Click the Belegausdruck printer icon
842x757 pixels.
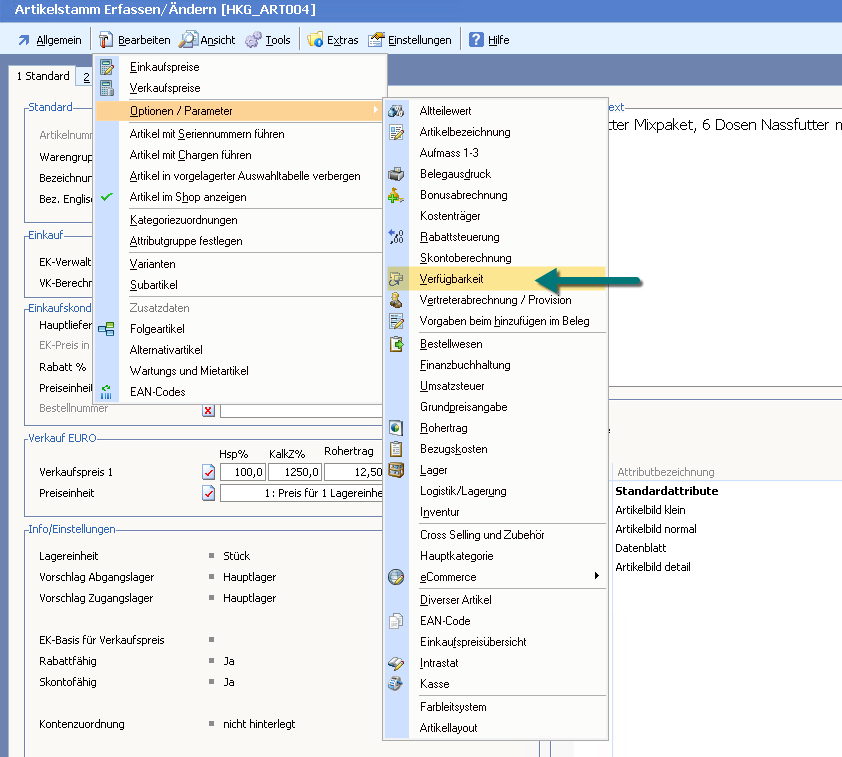tap(396, 174)
